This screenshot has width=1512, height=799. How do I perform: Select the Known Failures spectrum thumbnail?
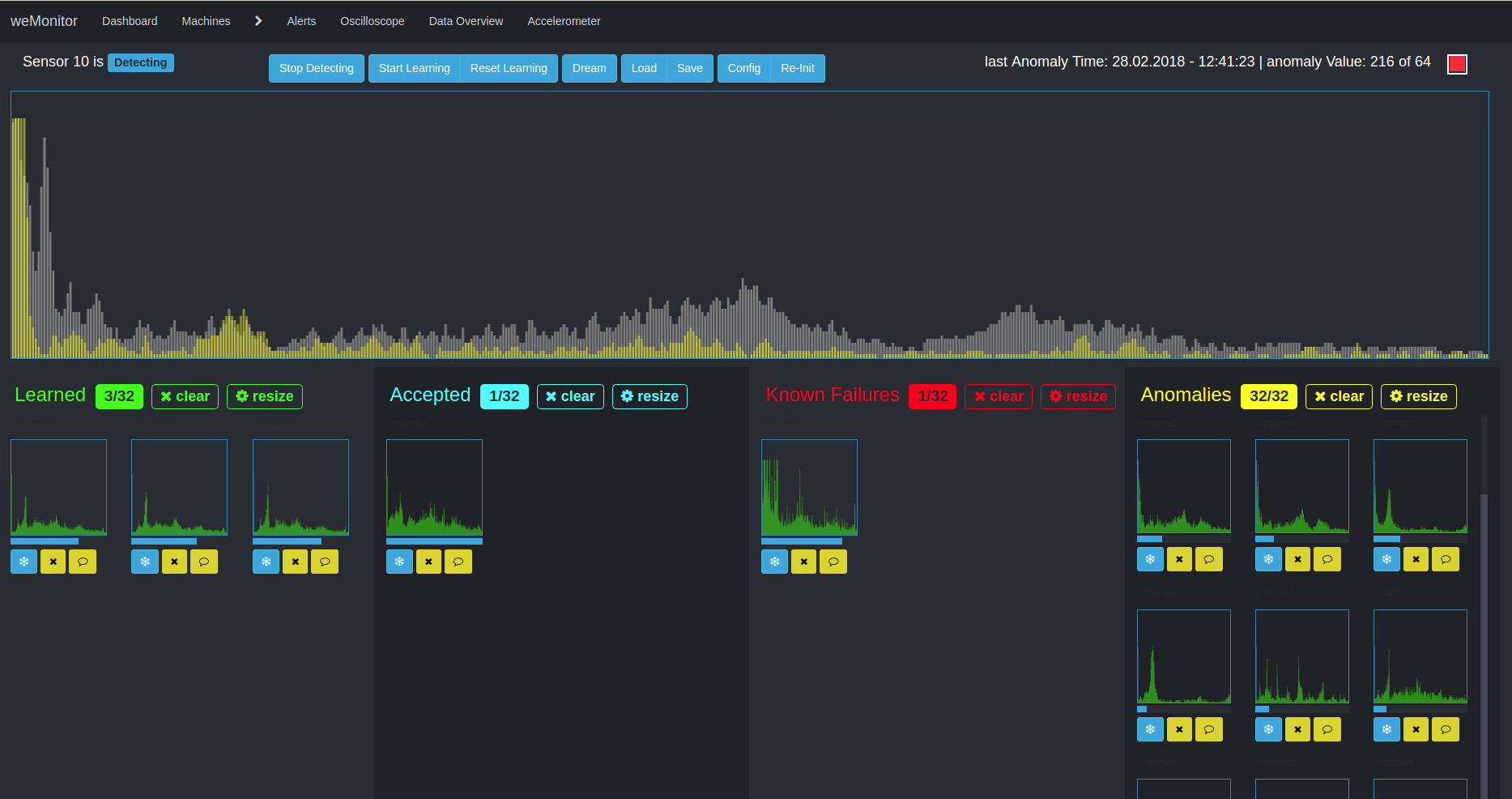click(809, 487)
